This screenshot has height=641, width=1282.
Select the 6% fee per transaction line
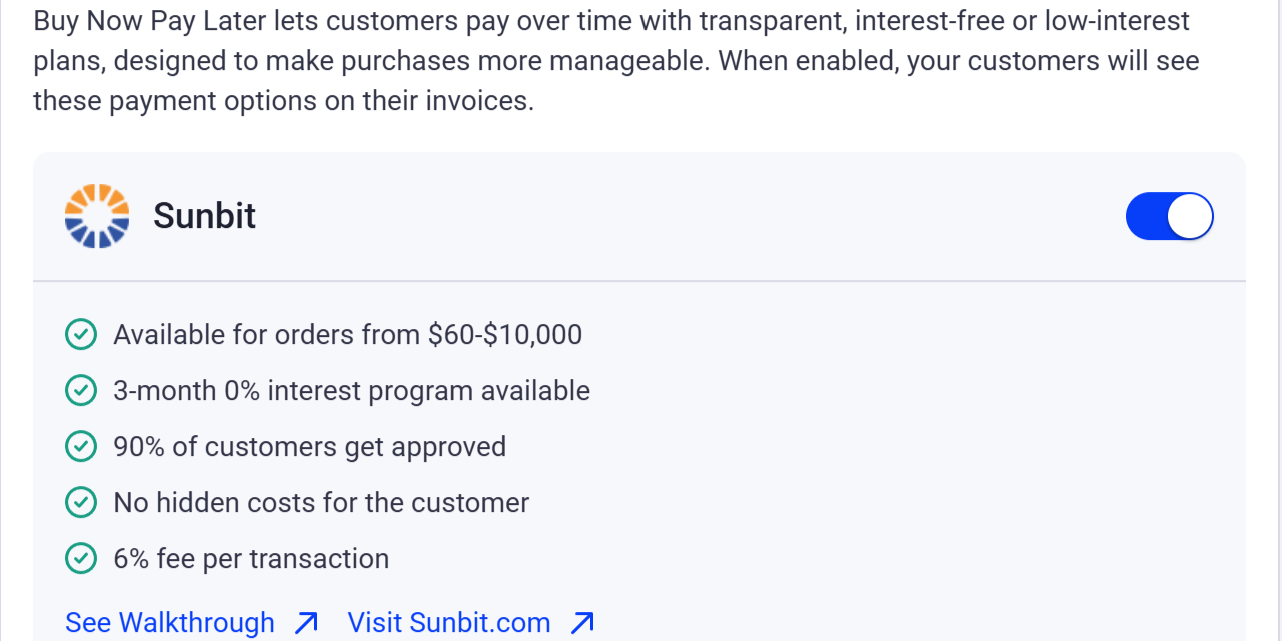click(252, 558)
